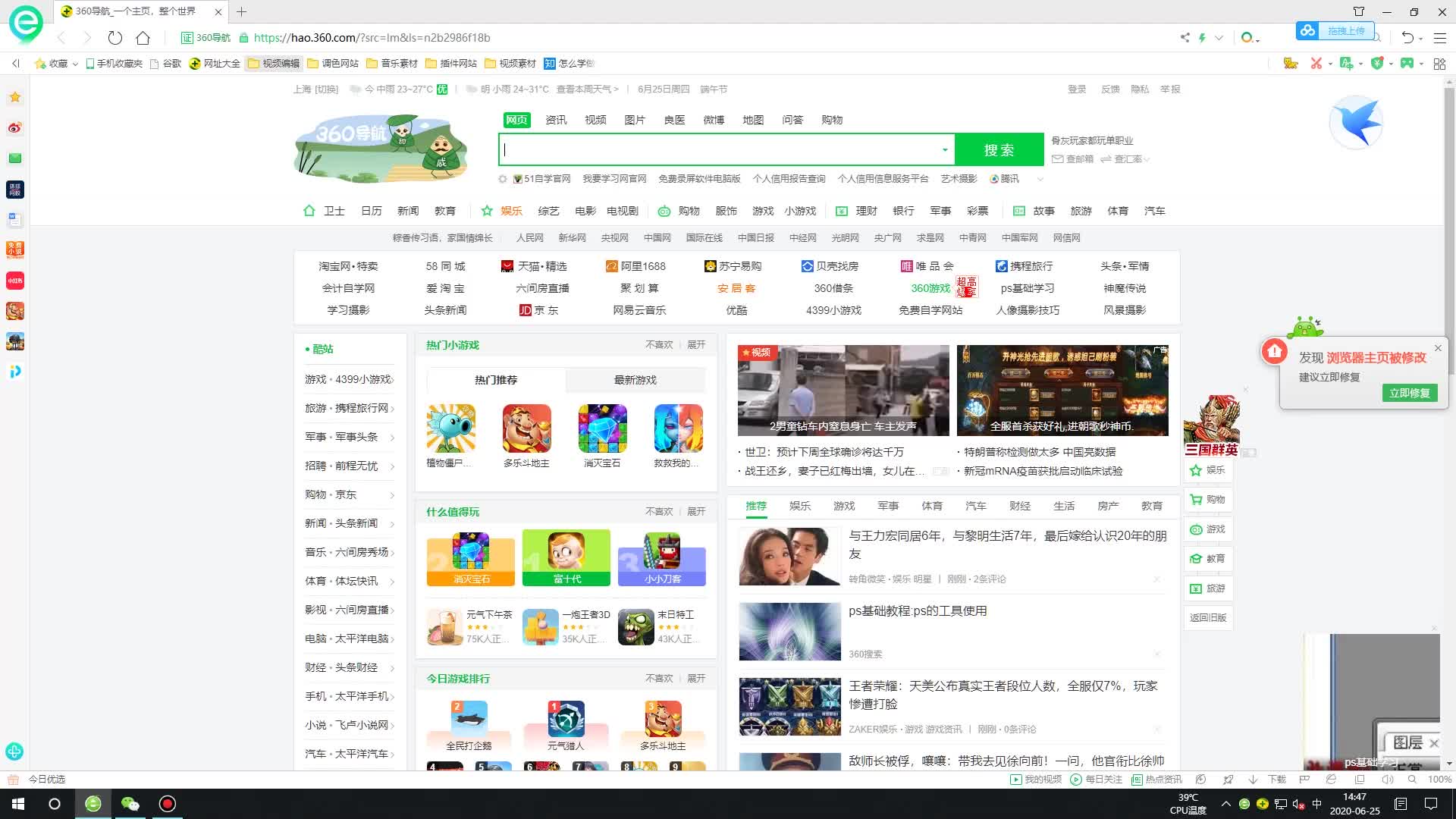Click the muted volume tray icon
Image resolution: width=1456 pixels, height=819 pixels.
pos(1298,804)
